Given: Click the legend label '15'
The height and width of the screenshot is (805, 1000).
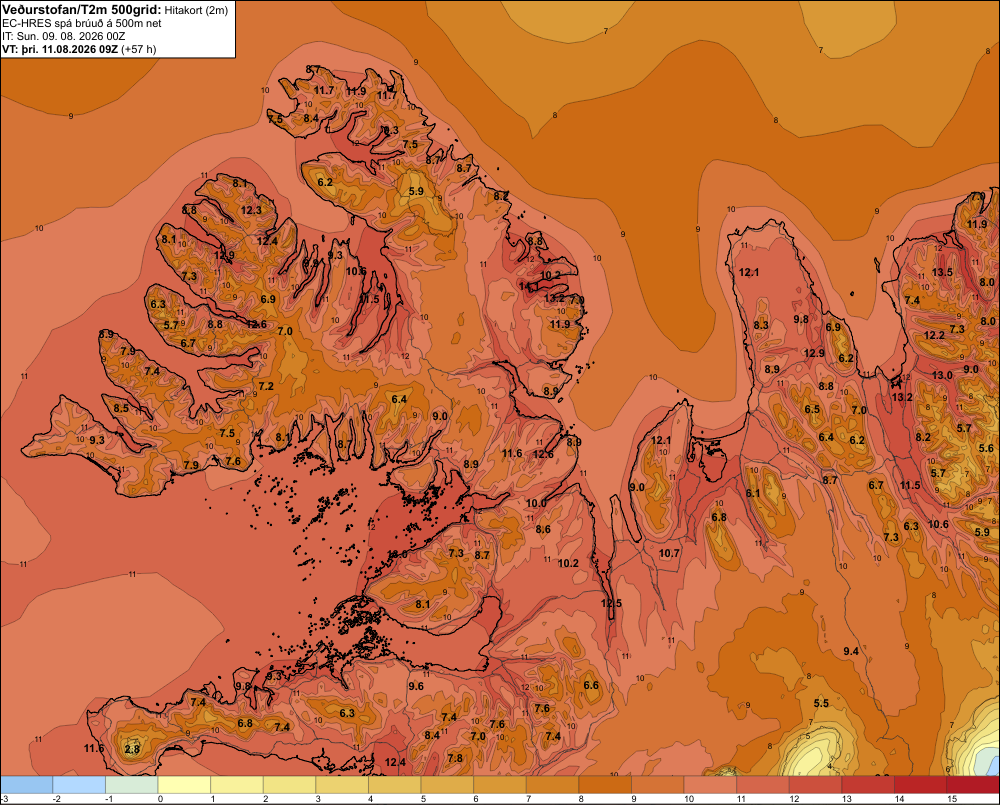Looking at the screenshot, I should [x=952, y=799].
